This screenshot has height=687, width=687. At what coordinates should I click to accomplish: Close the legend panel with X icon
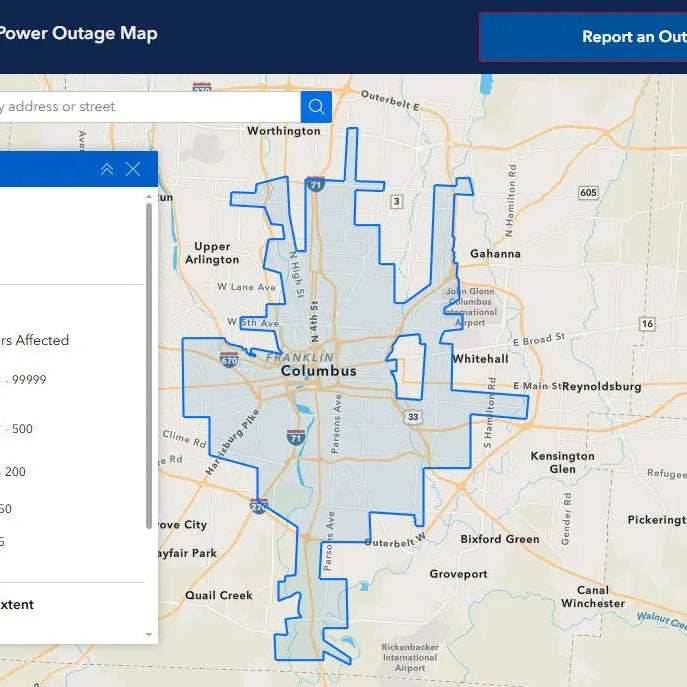[133, 169]
